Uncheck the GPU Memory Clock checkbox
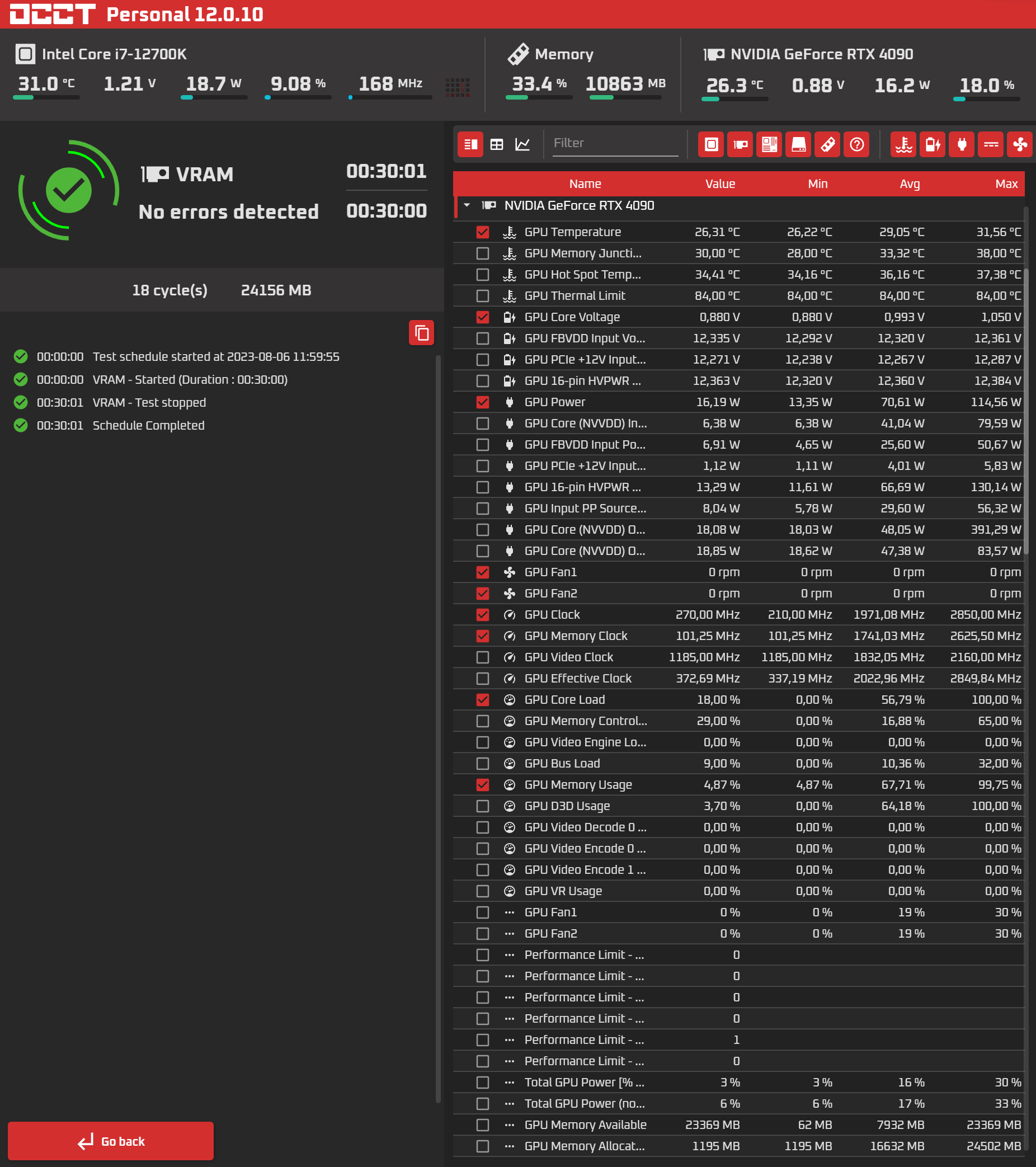 483,636
